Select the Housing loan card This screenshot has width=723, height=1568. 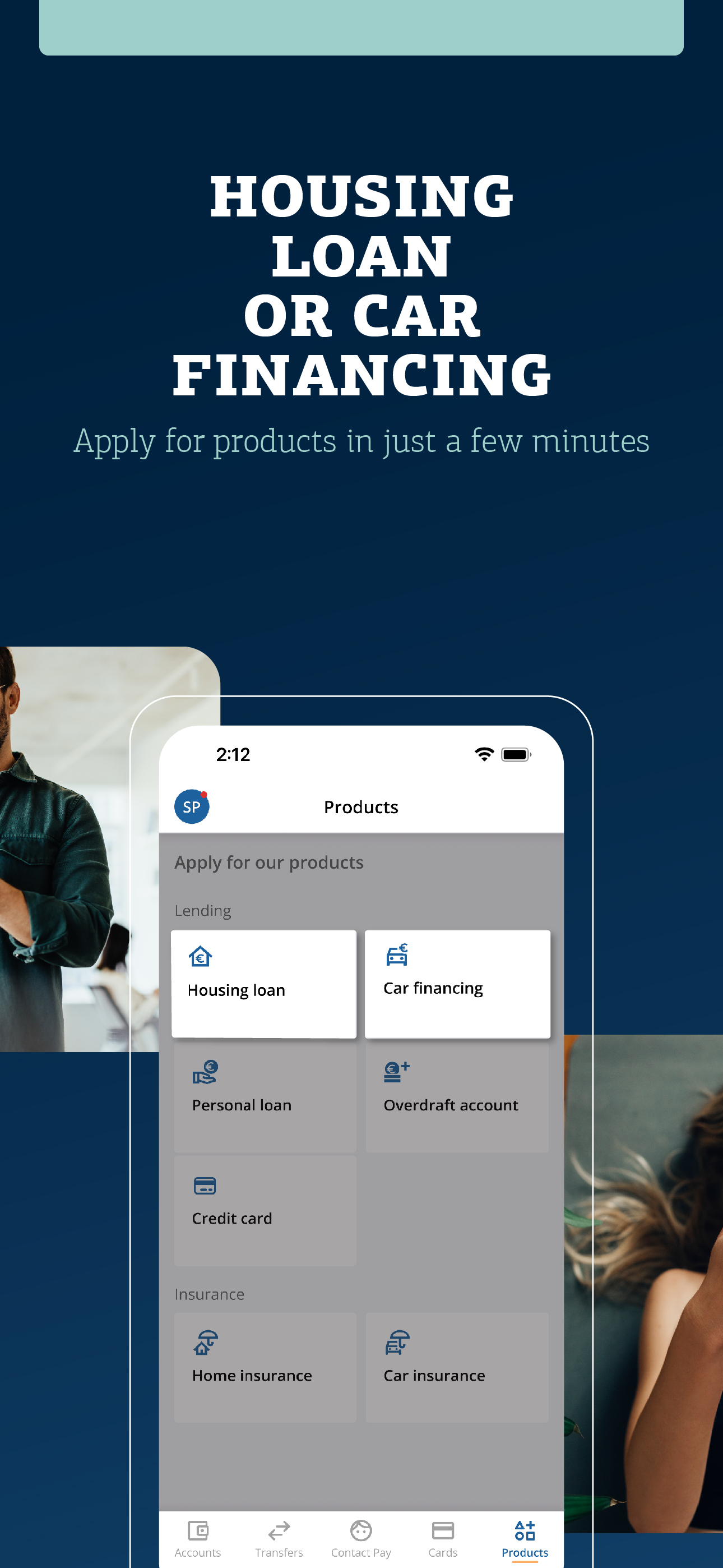pos(263,984)
